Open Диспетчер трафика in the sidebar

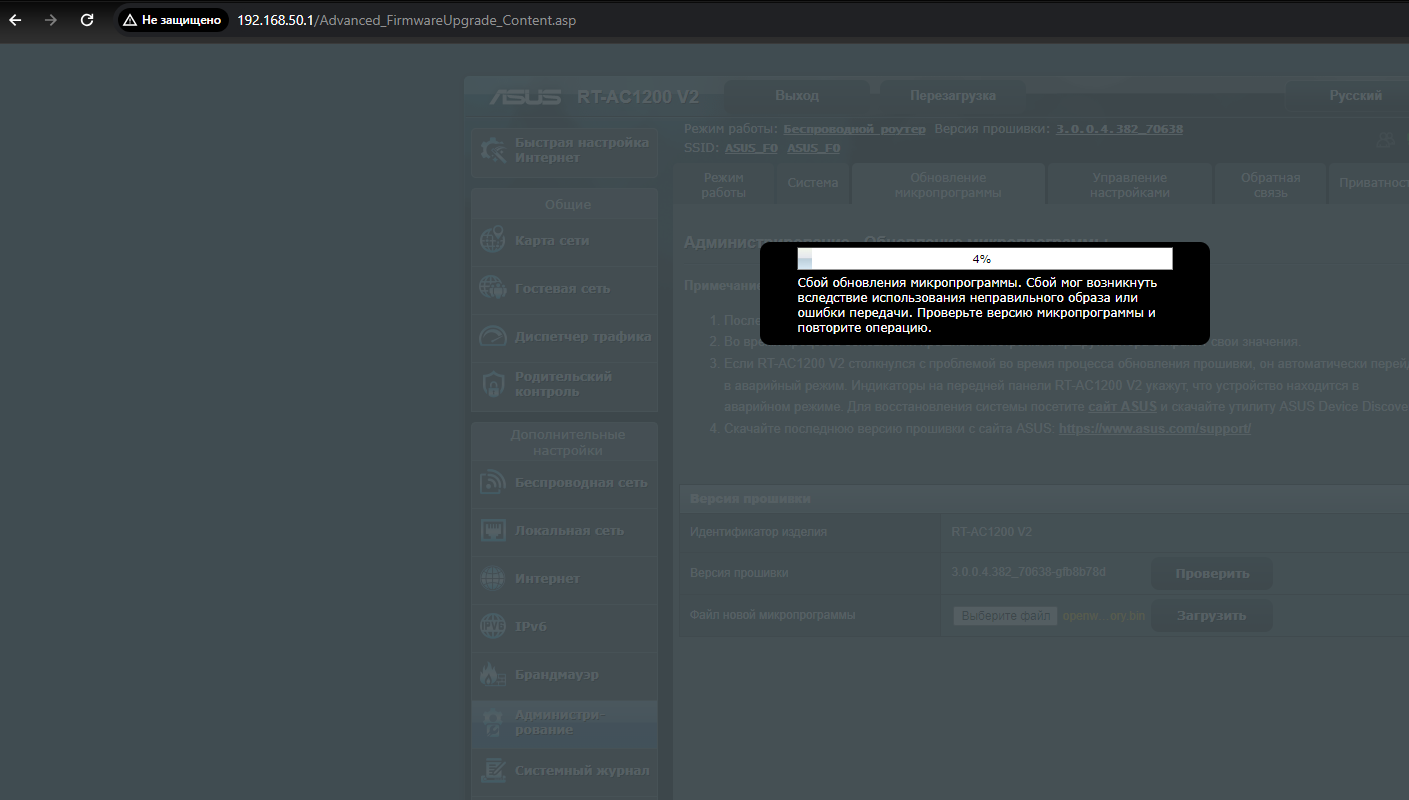click(564, 337)
